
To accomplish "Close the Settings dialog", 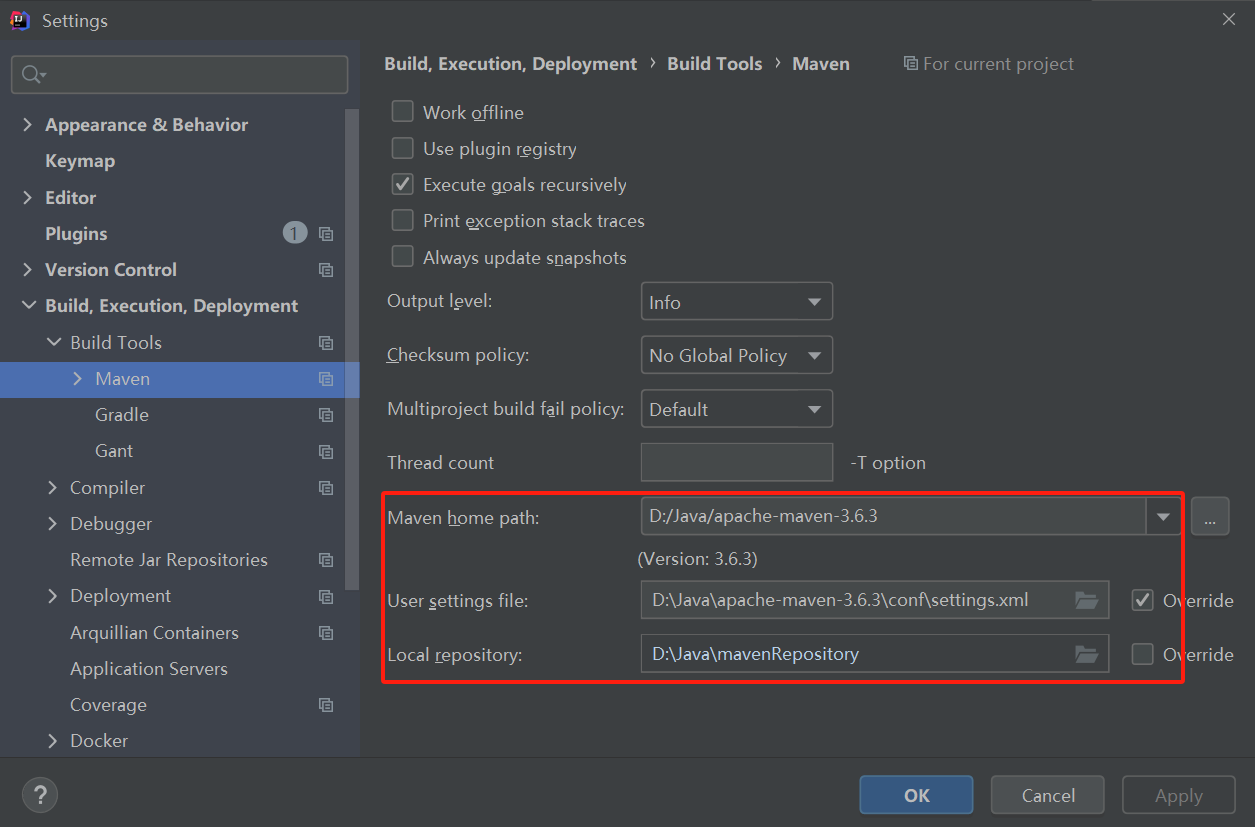I will pos(1229,19).
